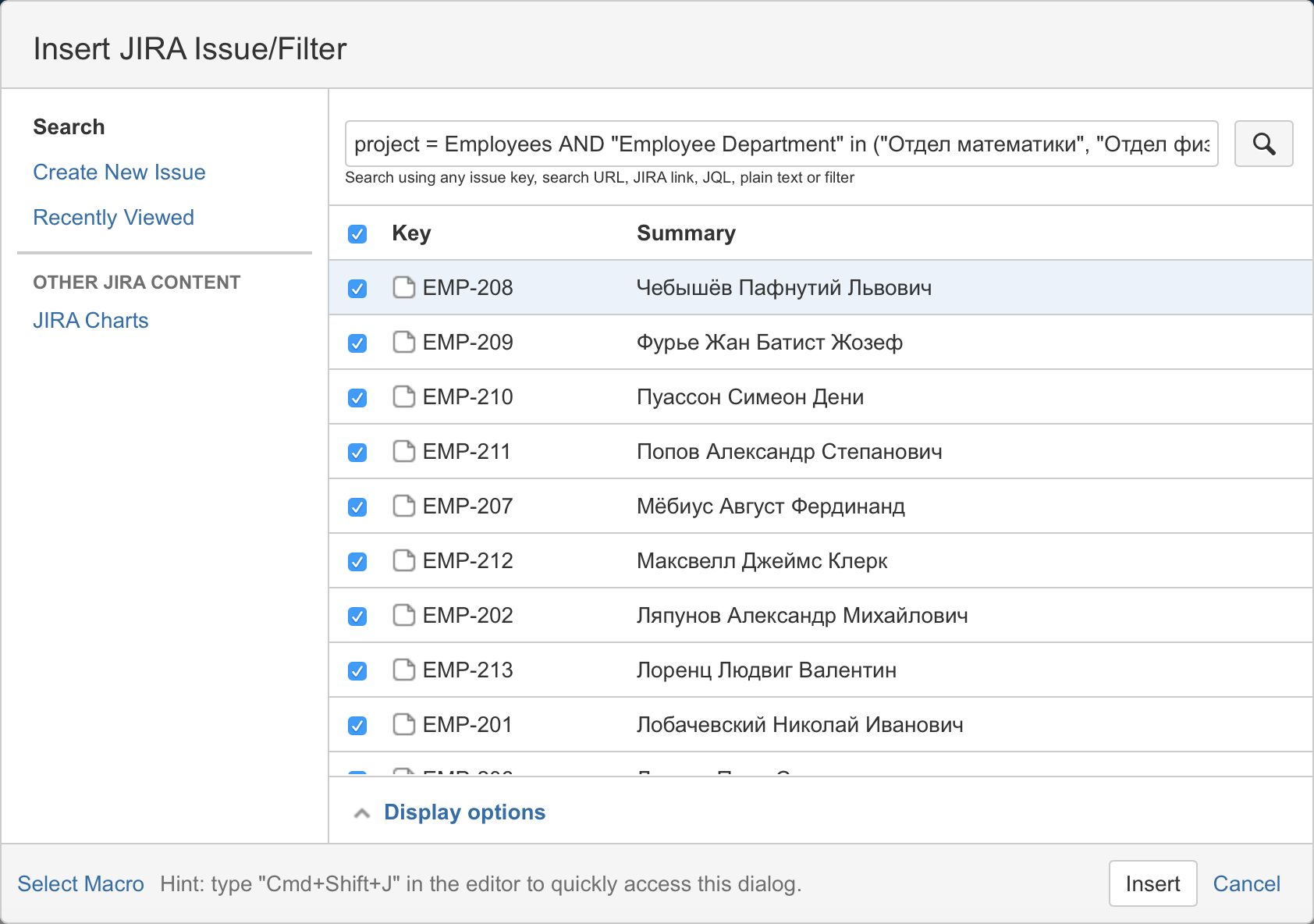Cancel the Insert JIRA Issue dialog
Image resolution: width=1314 pixels, height=924 pixels.
pyautogui.click(x=1246, y=884)
